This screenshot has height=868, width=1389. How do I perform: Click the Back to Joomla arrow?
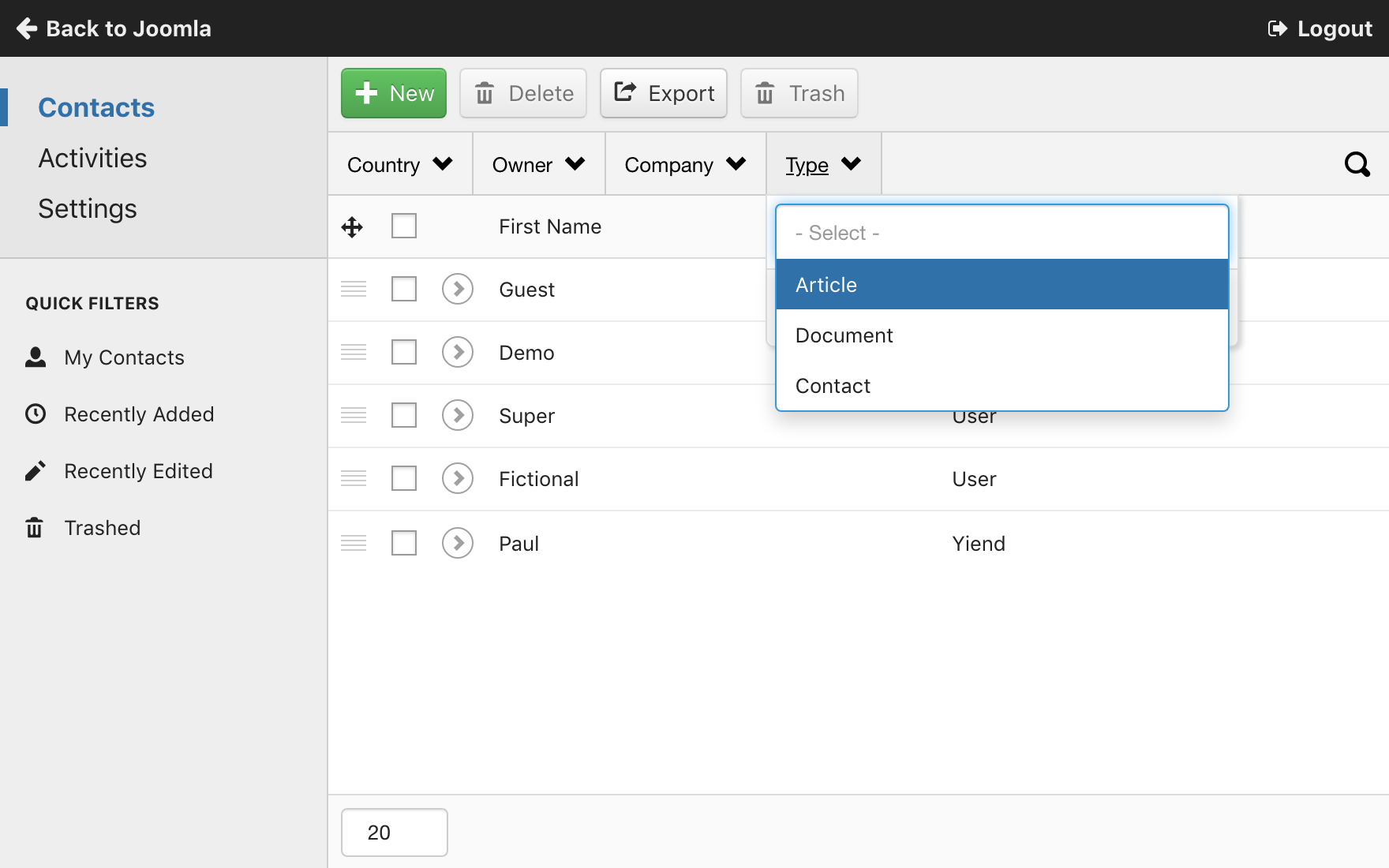pos(27,28)
